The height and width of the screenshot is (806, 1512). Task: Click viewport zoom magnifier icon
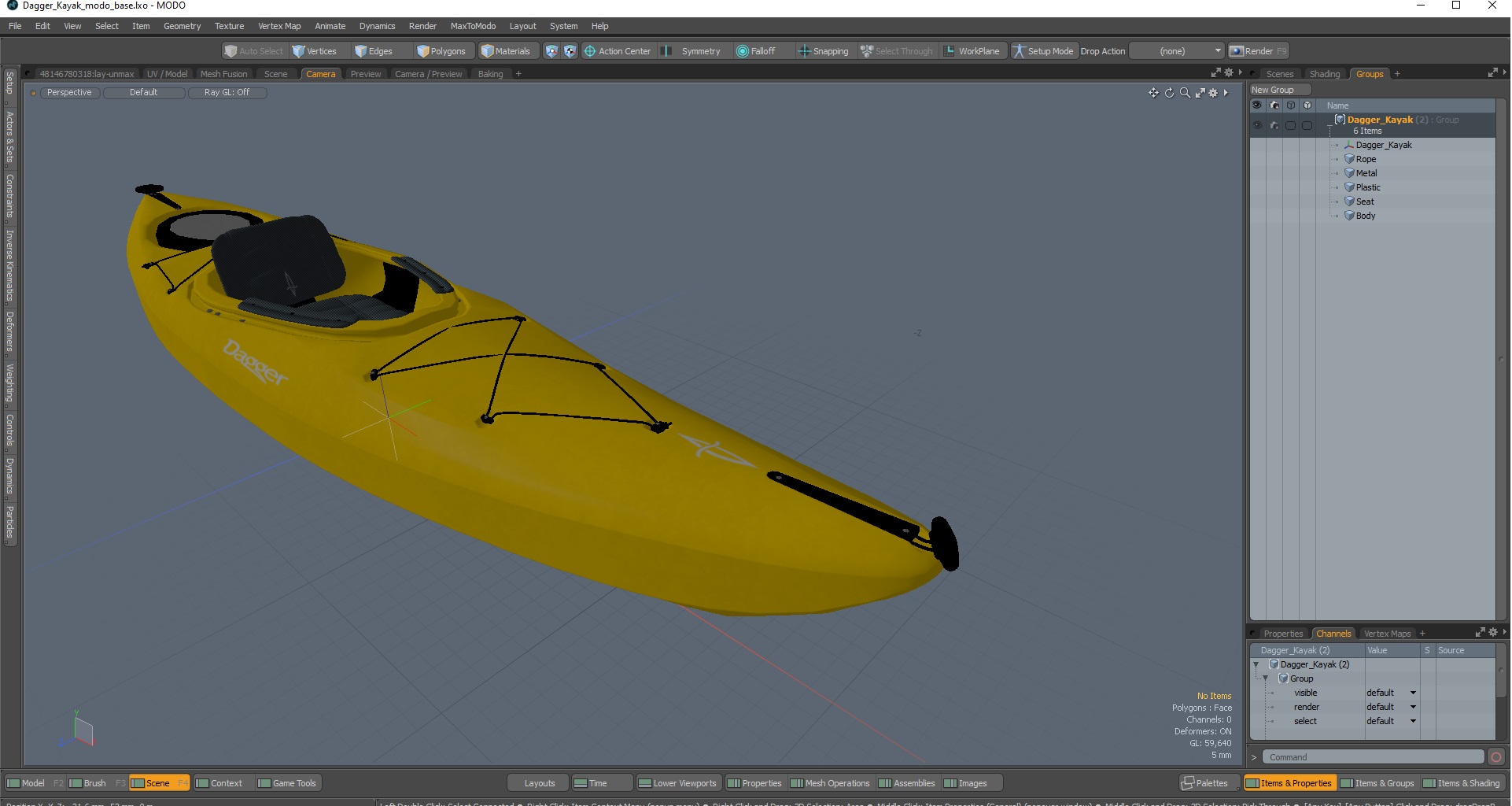click(x=1185, y=93)
